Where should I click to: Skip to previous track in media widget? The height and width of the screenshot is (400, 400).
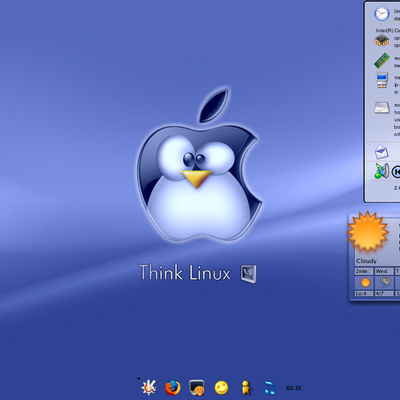pos(396,172)
